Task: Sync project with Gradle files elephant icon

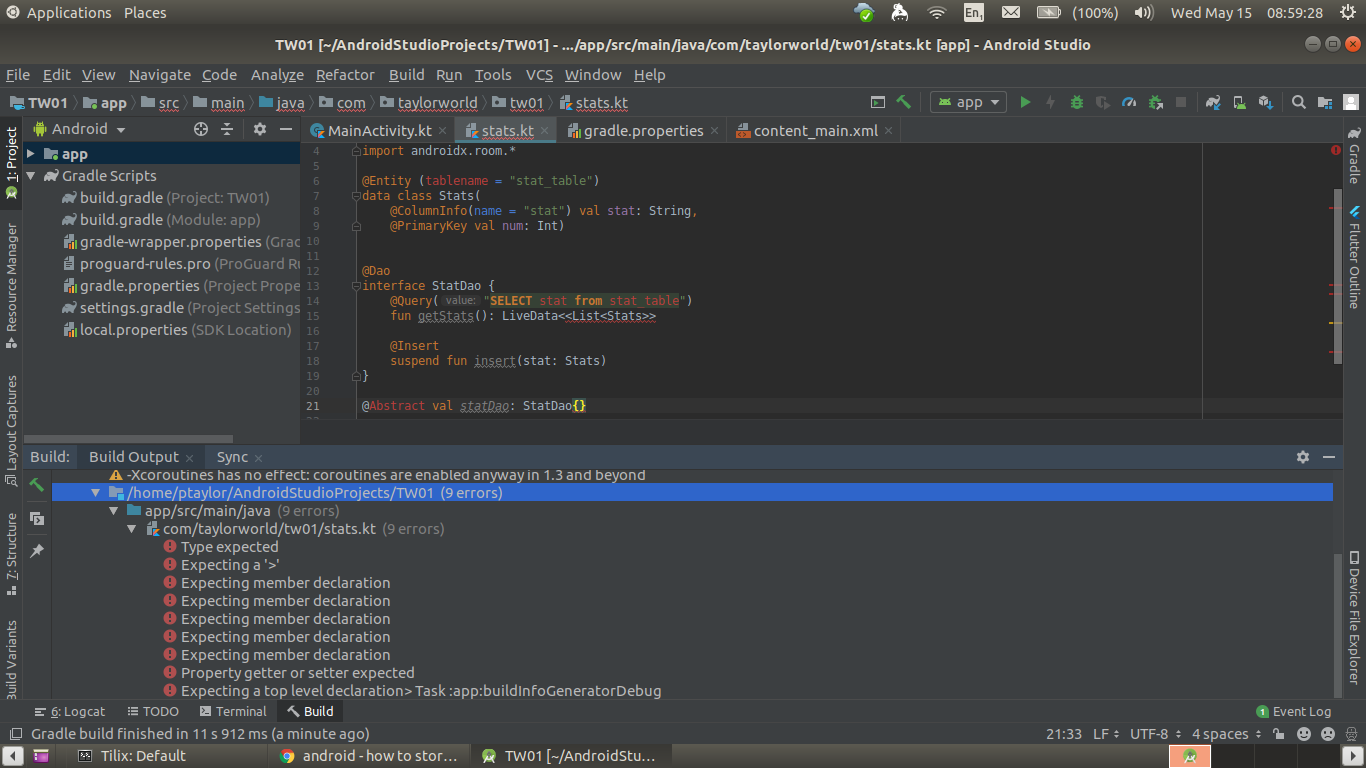Action: 1213,102
